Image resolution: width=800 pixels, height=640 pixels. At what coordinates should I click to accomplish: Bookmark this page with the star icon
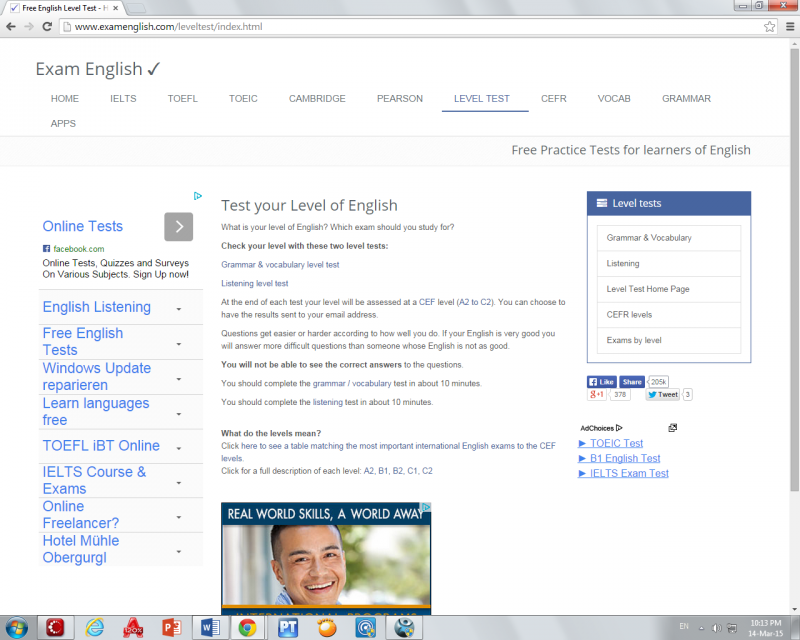tap(767, 26)
